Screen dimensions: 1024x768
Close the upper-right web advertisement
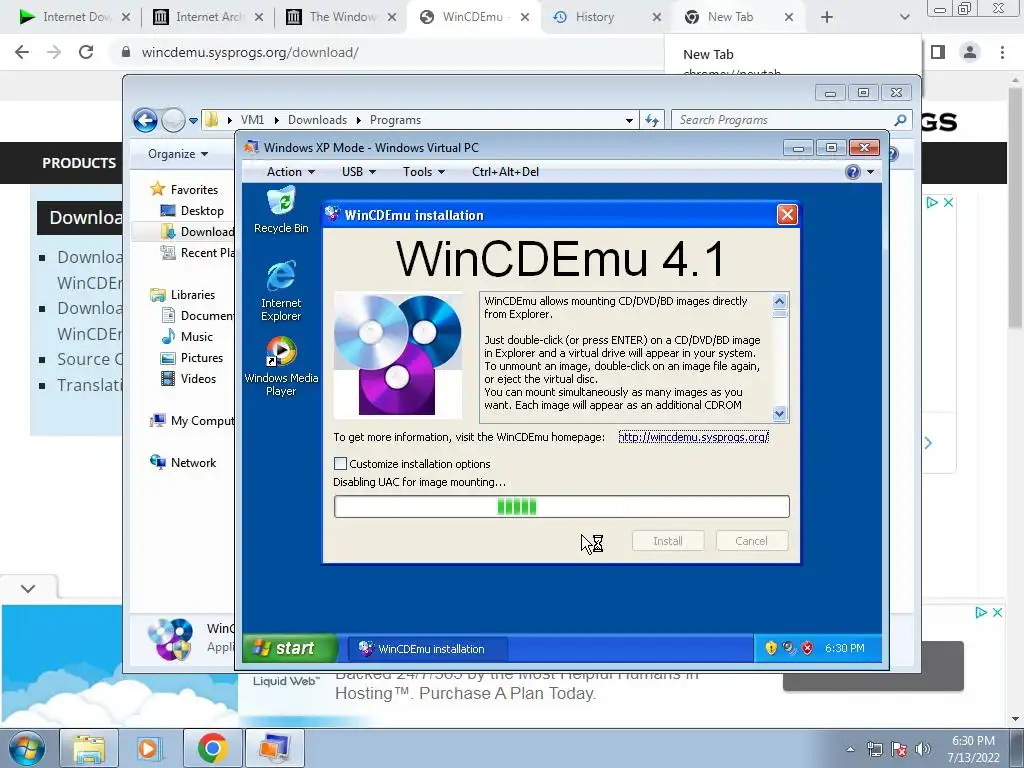point(948,202)
